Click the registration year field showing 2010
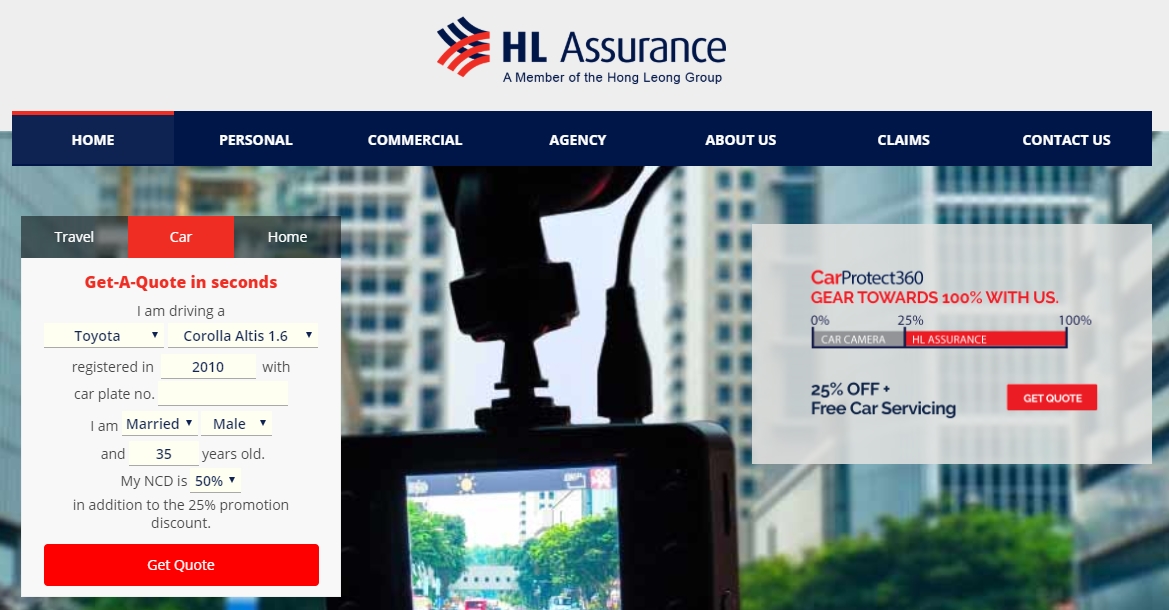This screenshot has height=610, width=1169. click(208, 367)
